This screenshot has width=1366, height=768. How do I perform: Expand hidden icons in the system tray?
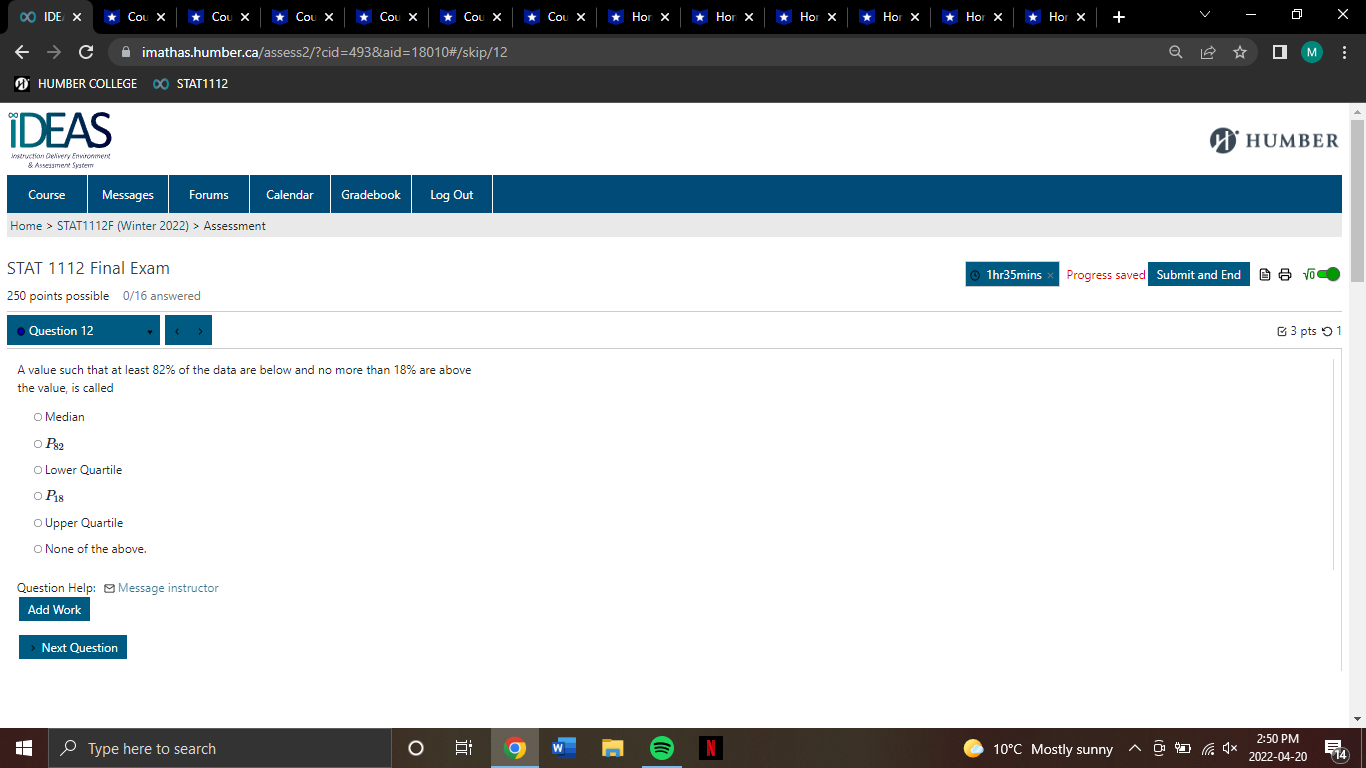point(1134,748)
